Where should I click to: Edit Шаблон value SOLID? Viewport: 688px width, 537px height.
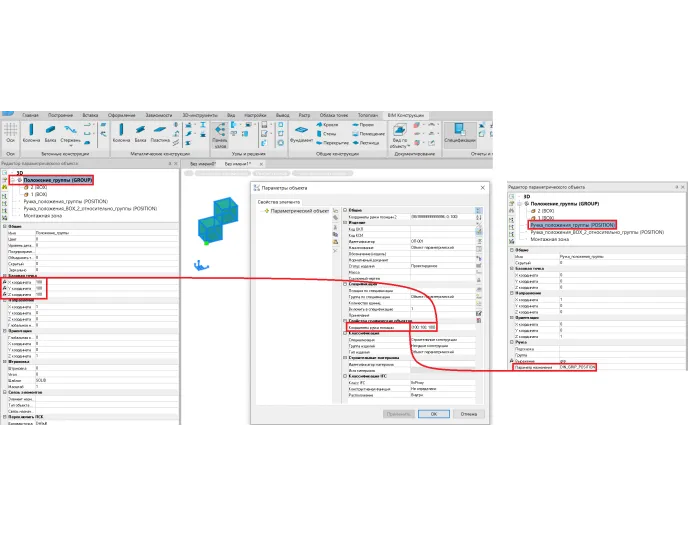click(107, 380)
